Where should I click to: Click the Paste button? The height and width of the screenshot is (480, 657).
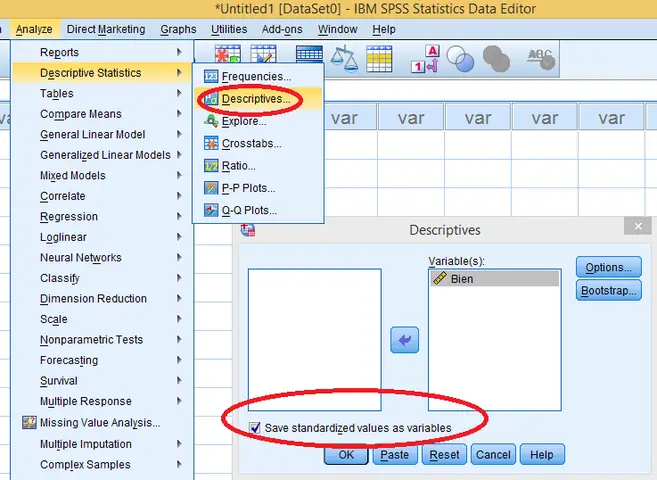395,454
